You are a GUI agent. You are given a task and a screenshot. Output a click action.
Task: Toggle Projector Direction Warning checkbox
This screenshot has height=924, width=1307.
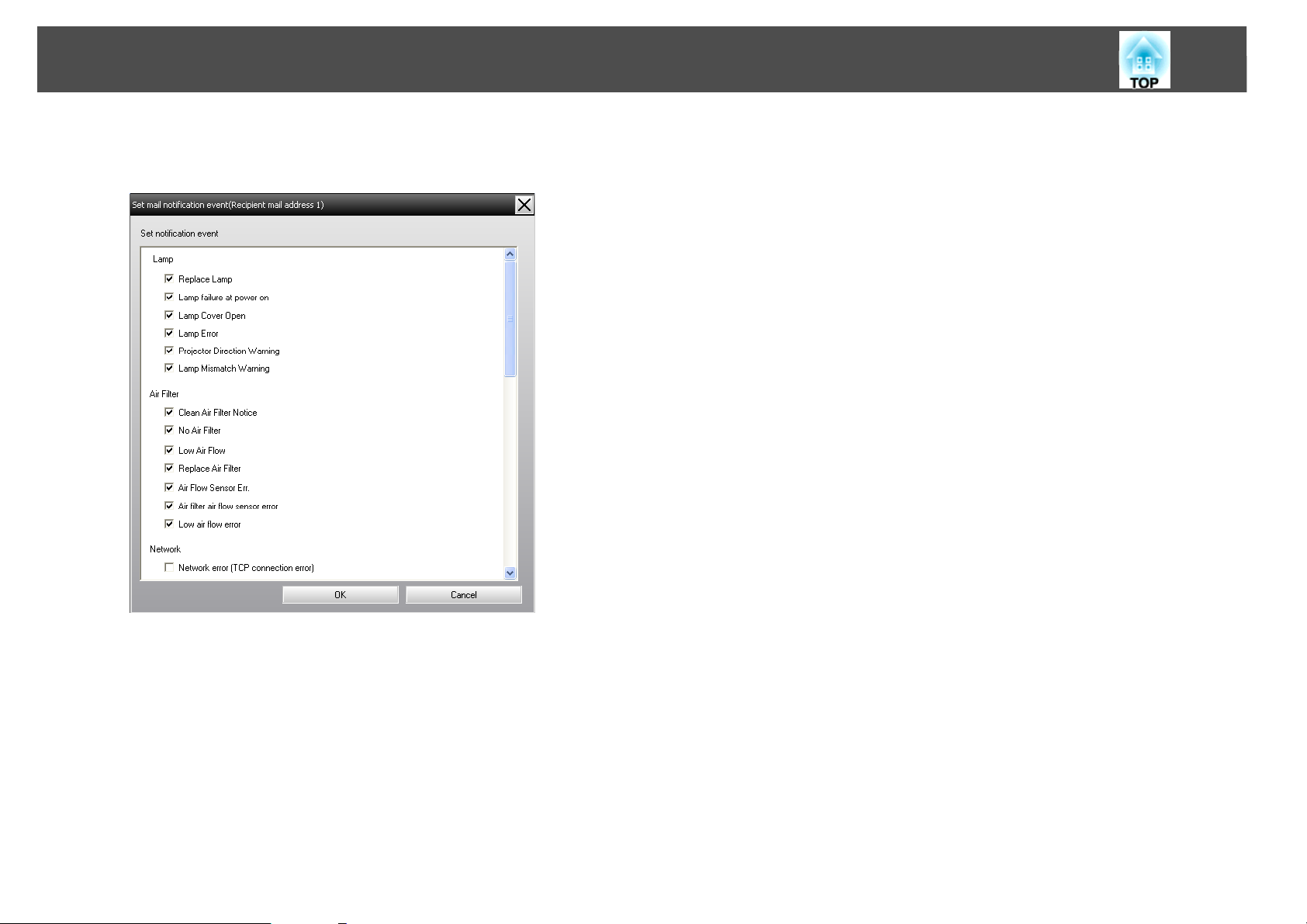tap(169, 351)
